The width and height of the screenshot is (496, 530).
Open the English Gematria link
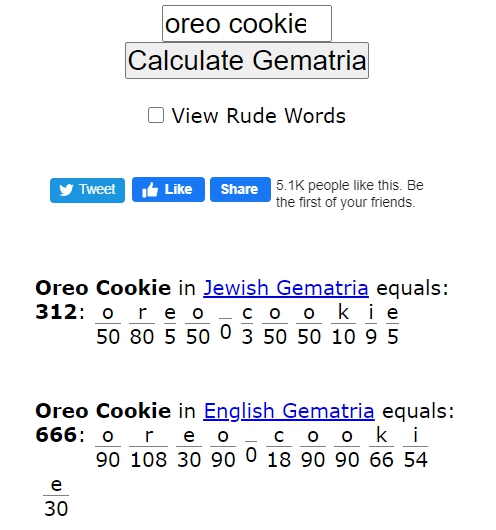point(289,411)
